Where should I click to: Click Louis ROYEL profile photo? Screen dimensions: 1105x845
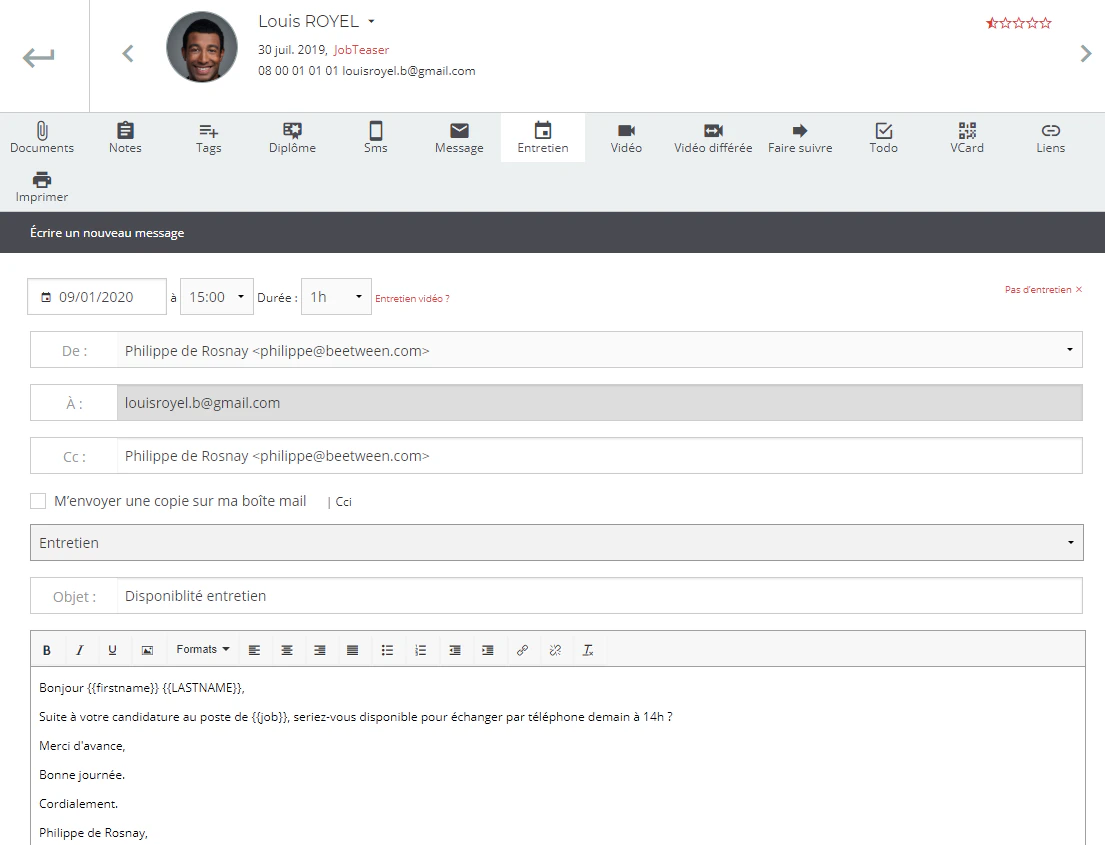pos(202,47)
